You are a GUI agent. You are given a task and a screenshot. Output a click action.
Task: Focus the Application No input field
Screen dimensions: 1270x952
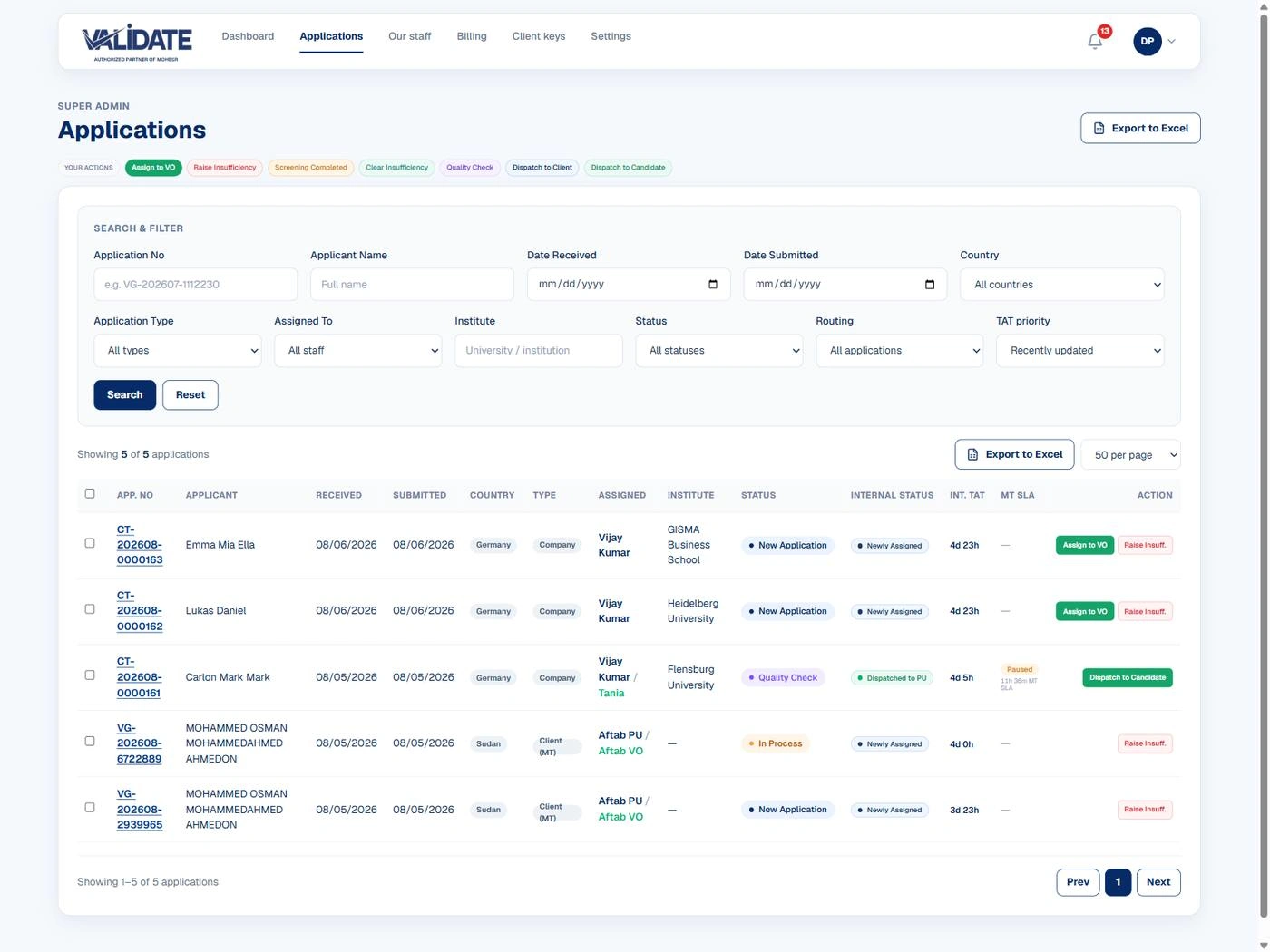coord(196,285)
